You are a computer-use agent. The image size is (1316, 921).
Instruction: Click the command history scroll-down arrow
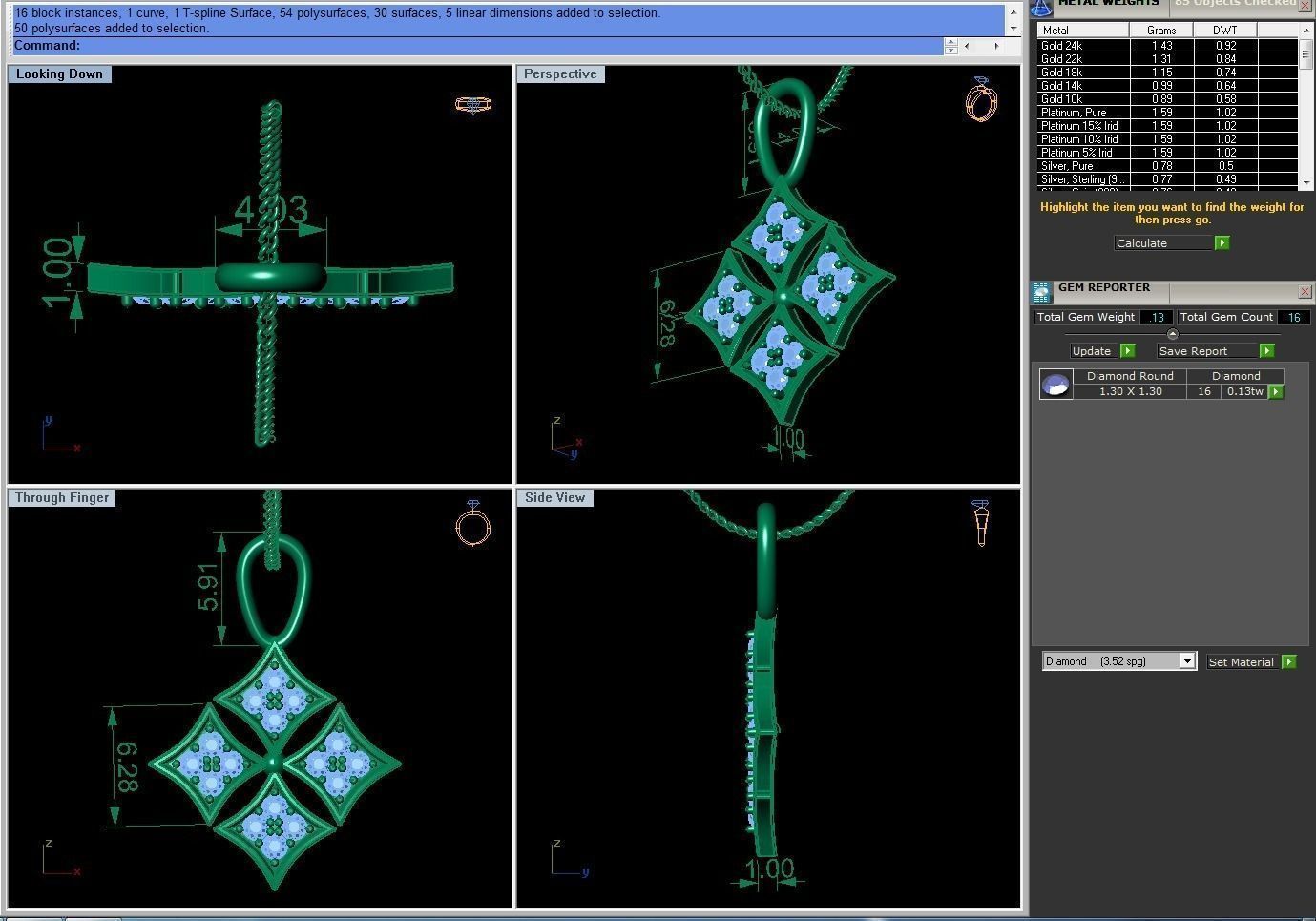[1013, 29]
